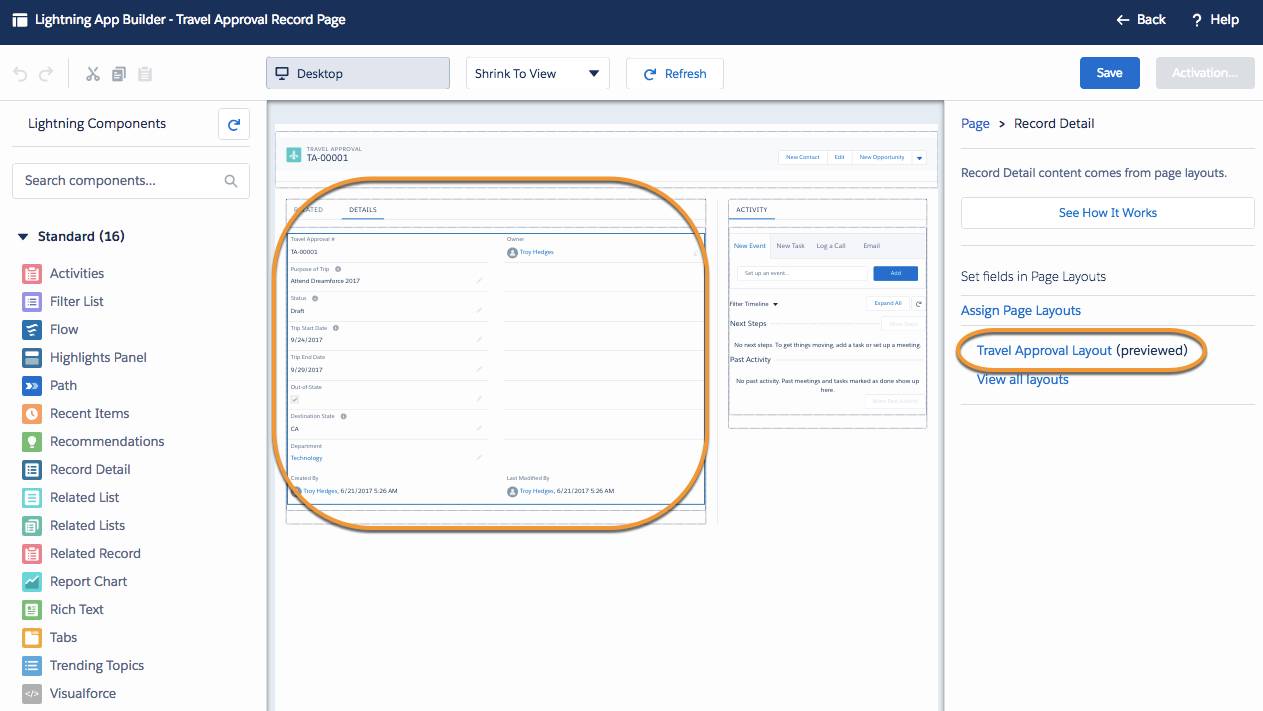Click the Refresh button in toolbar
1263x711 pixels.
(x=675, y=73)
